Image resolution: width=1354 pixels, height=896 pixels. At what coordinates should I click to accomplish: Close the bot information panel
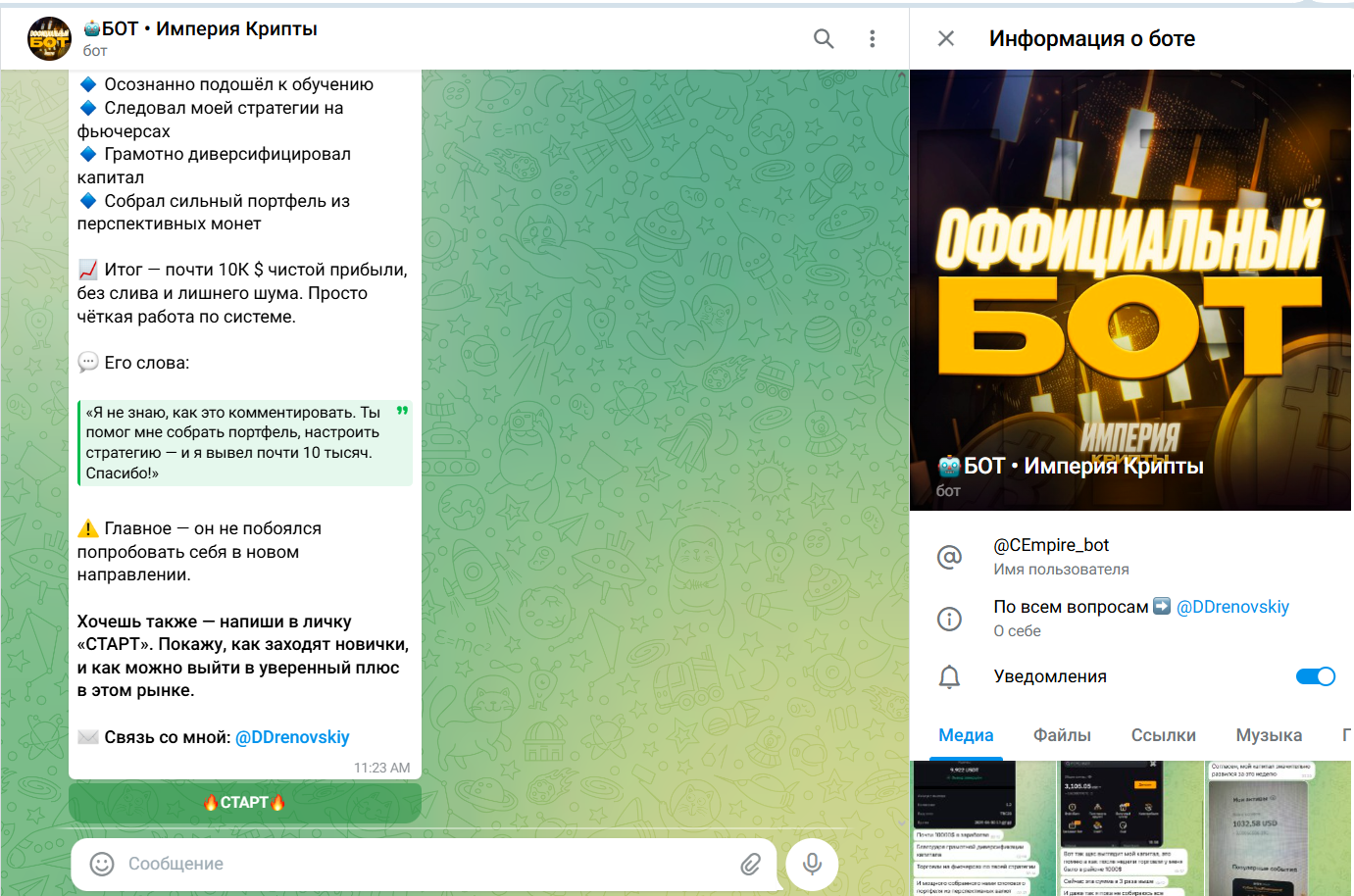pos(946,38)
